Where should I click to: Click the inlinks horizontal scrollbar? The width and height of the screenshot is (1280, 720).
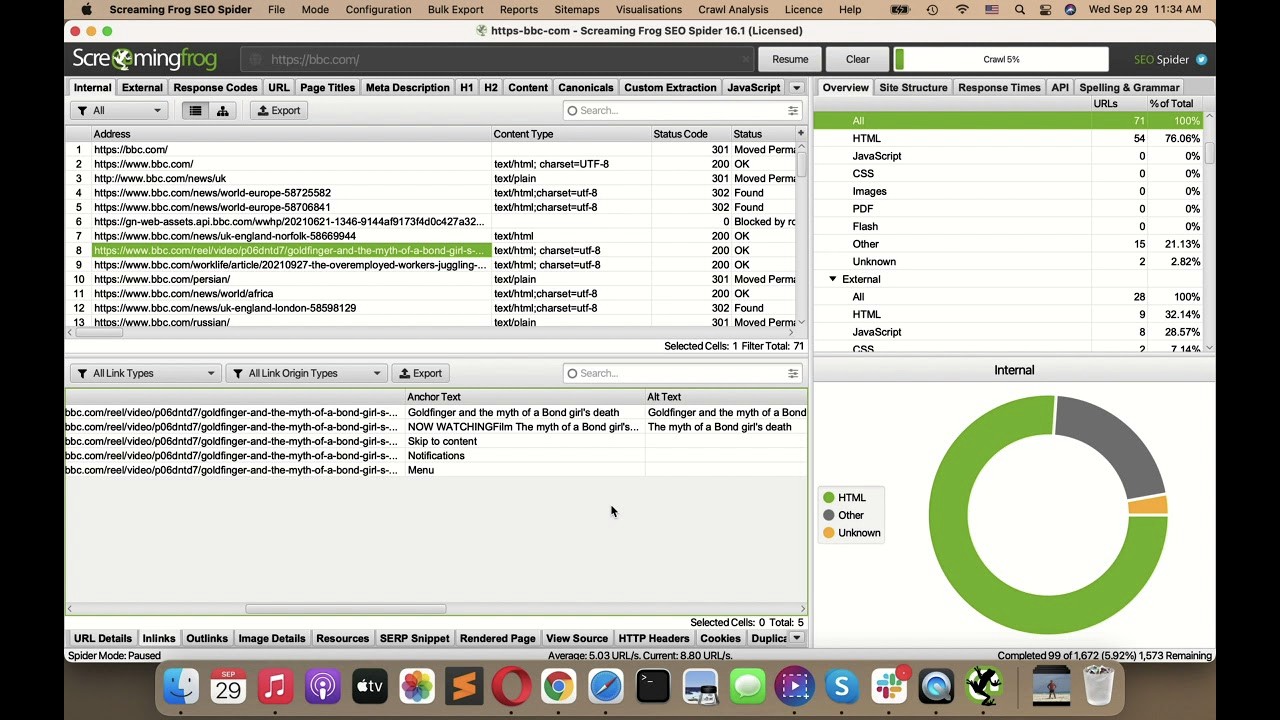[345, 608]
